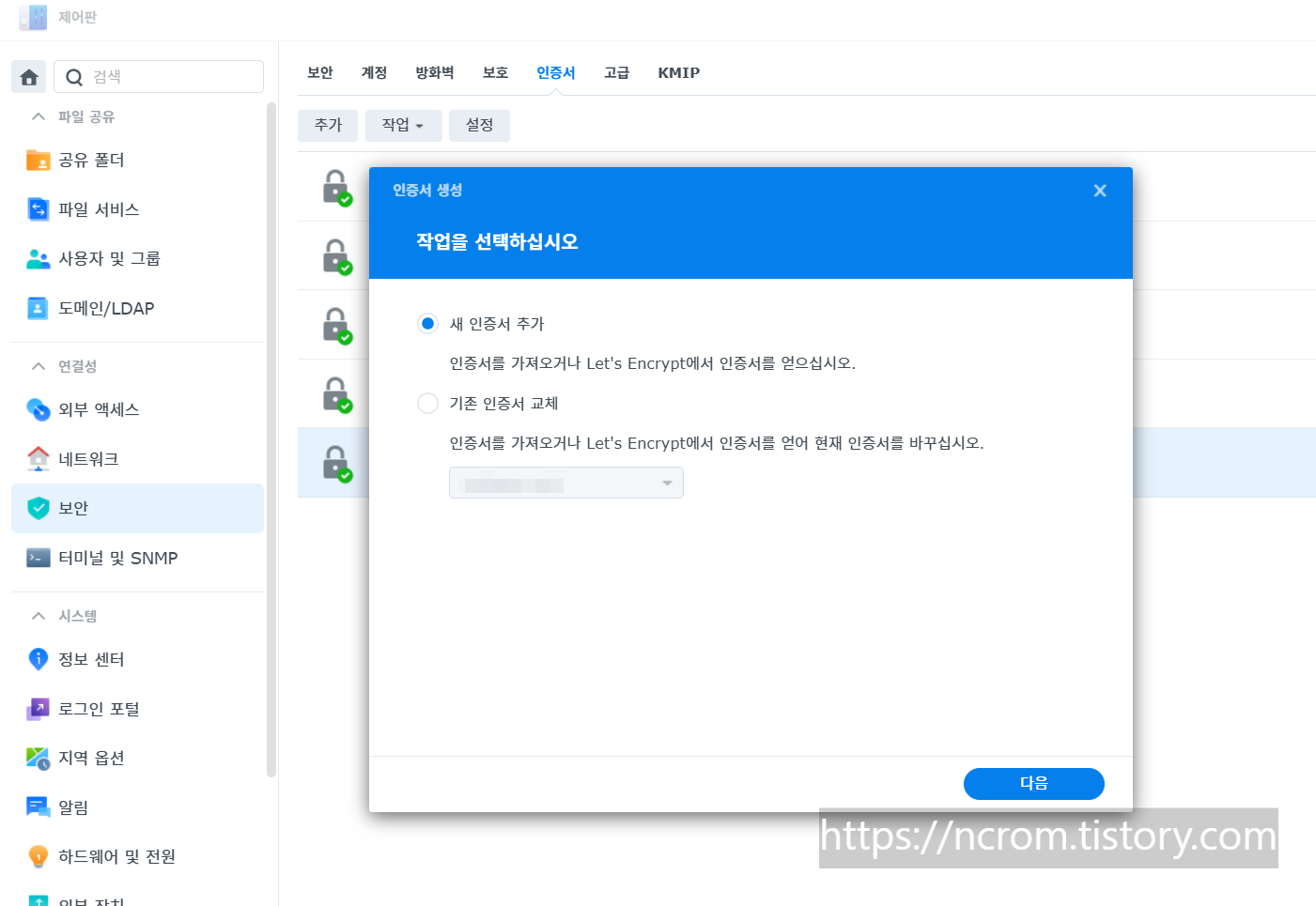Open the existing certificate dropdown list
Image resolution: width=1316 pixels, height=906 pixels.
click(566, 483)
